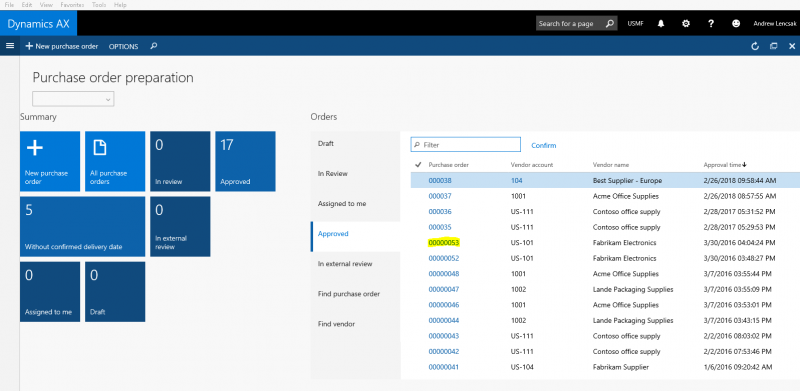Open the hamburger navigation menu
The height and width of the screenshot is (391, 800).
pyautogui.click(x=10, y=46)
